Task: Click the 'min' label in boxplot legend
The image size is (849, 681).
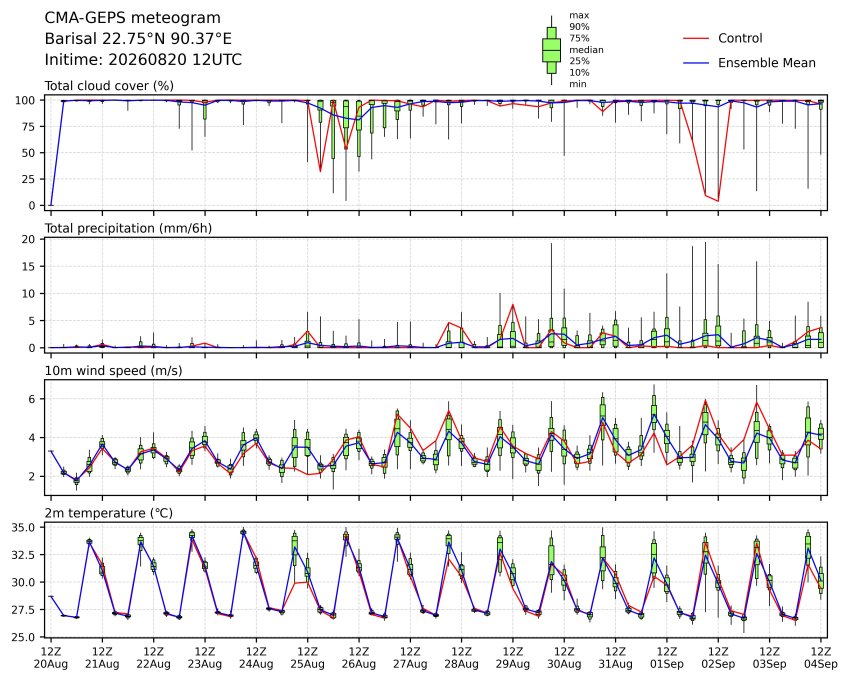Action: pos(578,84)
